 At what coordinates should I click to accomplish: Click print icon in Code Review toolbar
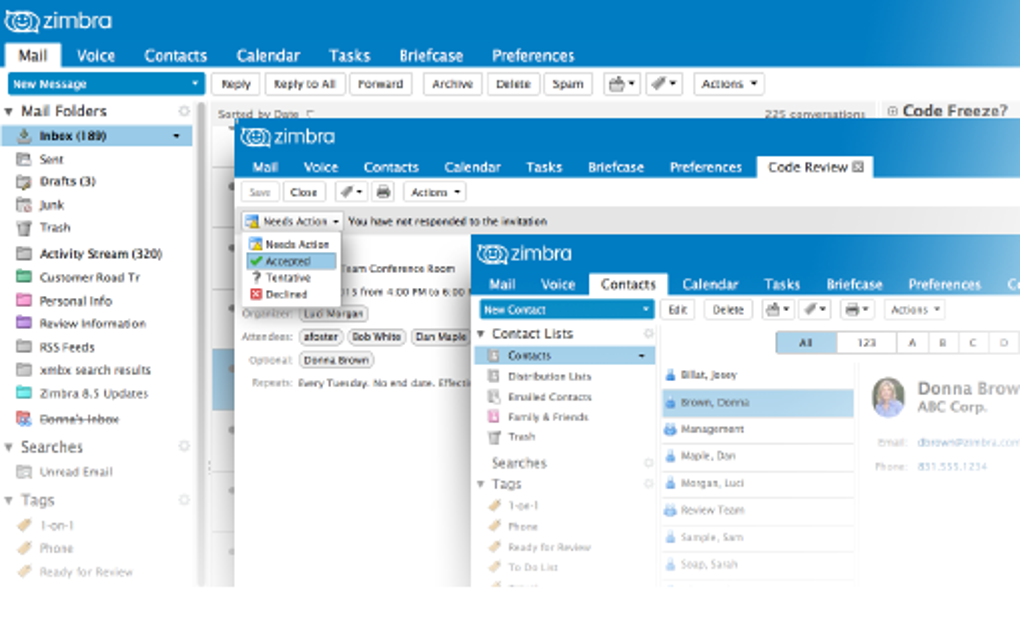(x=384, y=193)
